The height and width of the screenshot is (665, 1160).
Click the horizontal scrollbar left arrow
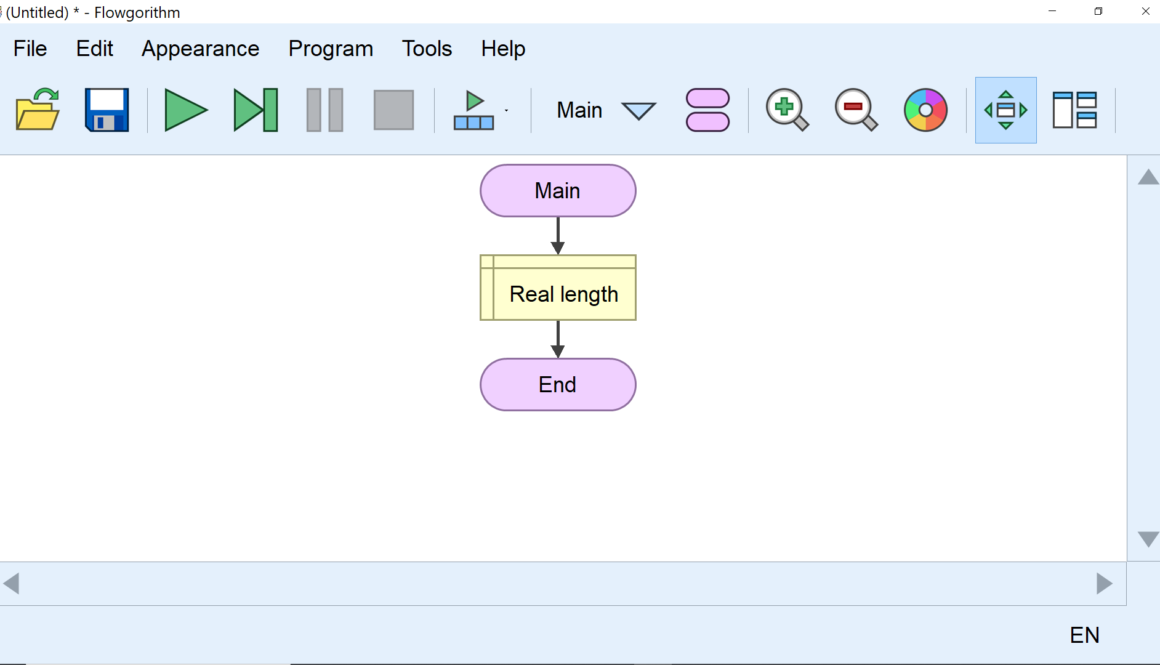coord(11,584)
